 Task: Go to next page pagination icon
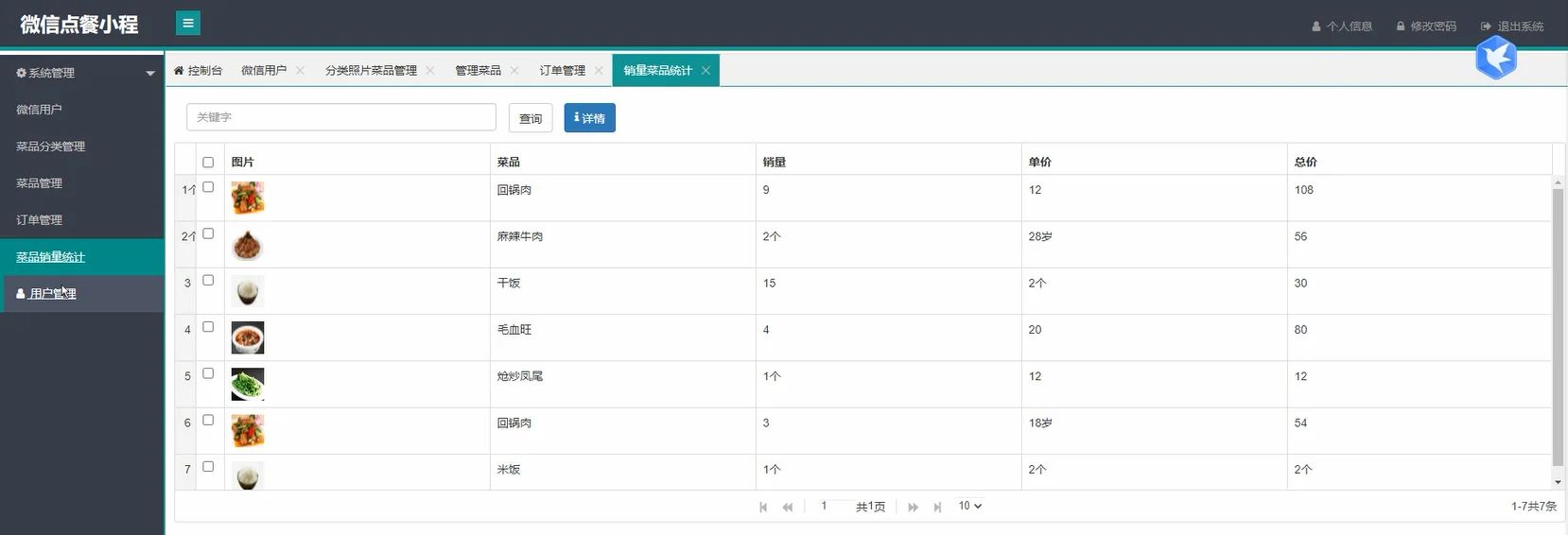click(x=913, y=507)
